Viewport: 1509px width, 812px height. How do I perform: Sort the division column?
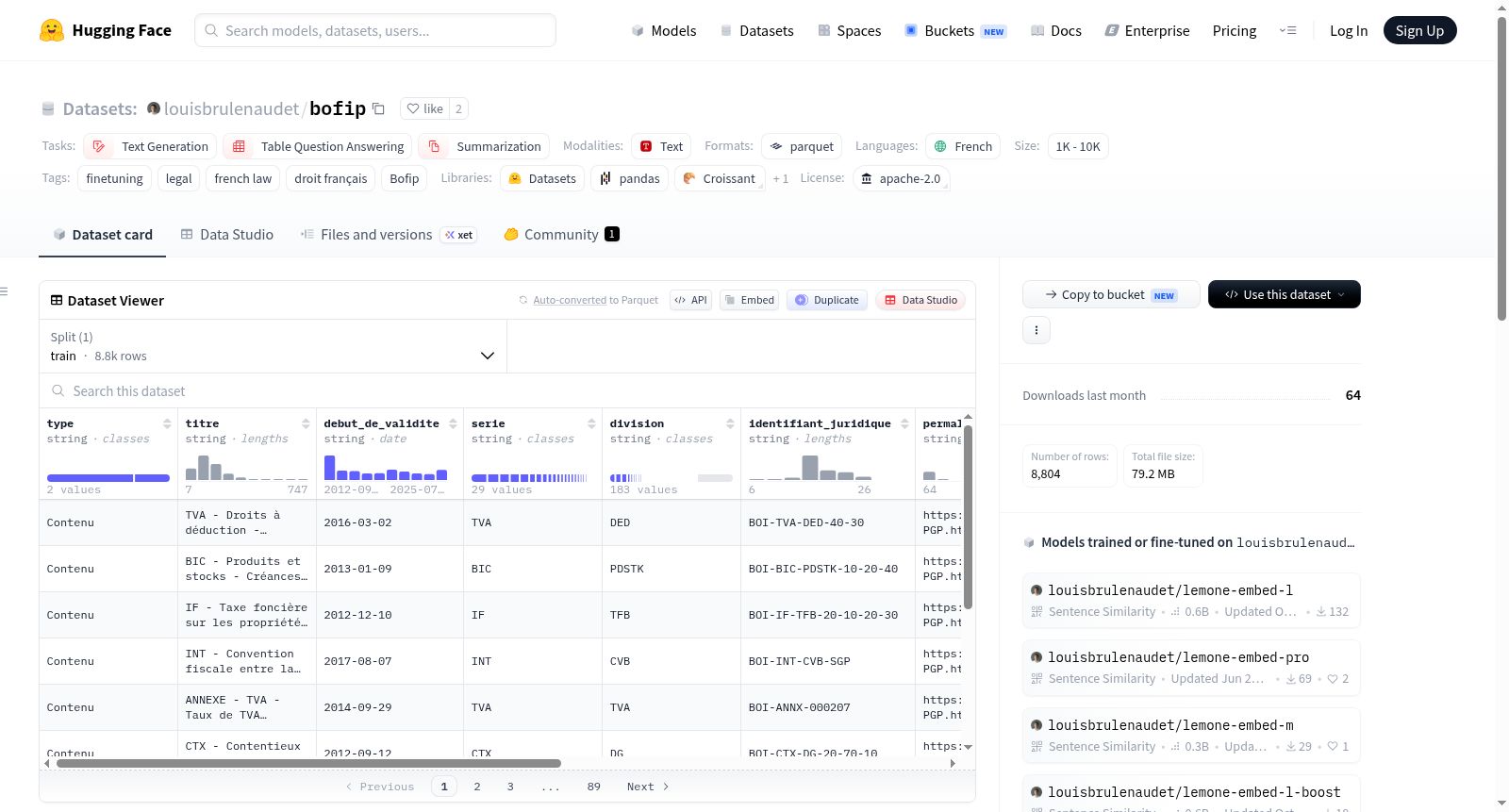coord(730,423)
